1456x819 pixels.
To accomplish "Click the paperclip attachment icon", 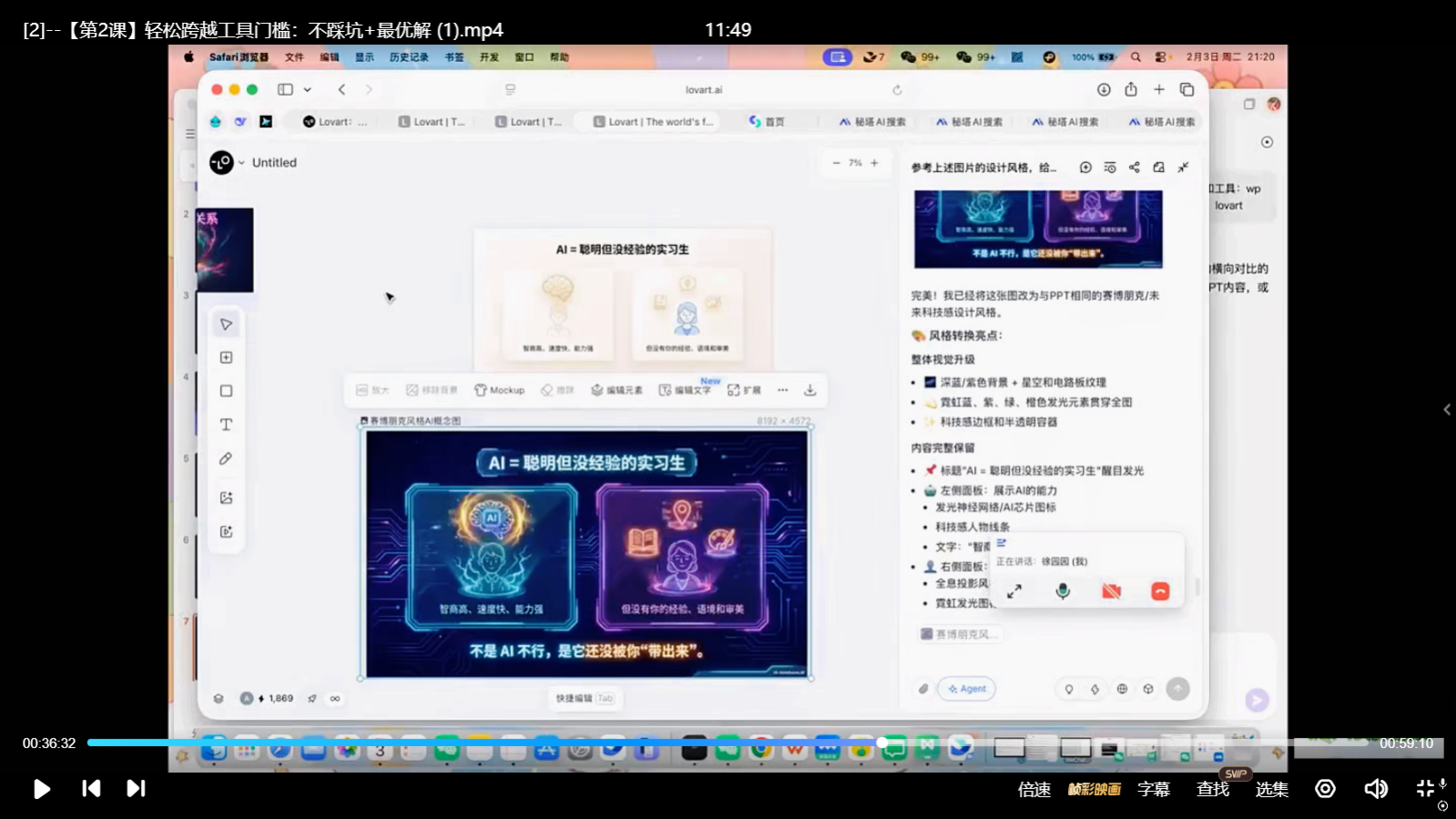I will click(x=923, y=689).
